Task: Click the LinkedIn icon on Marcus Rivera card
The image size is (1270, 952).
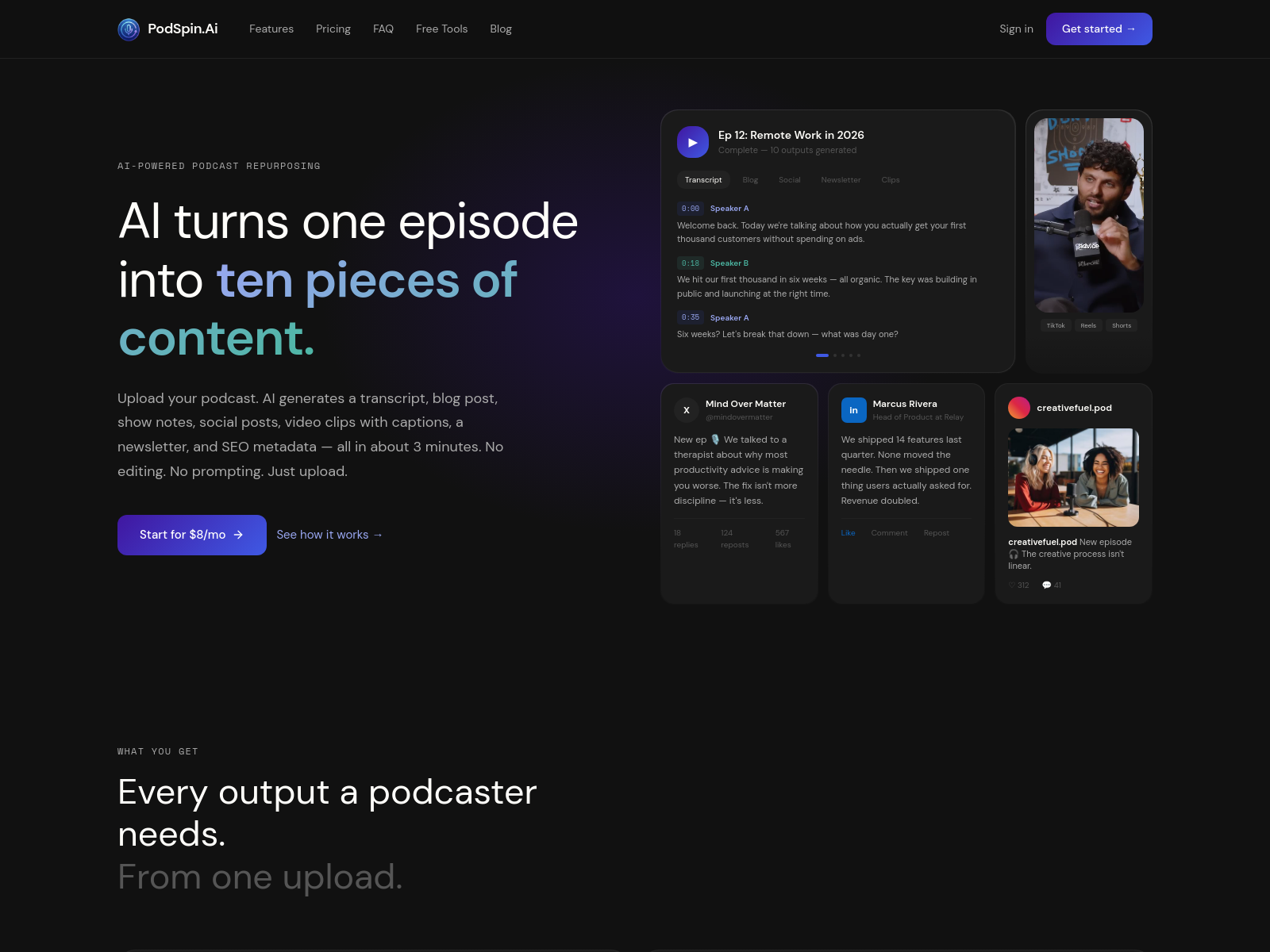Action: [853, 410]
